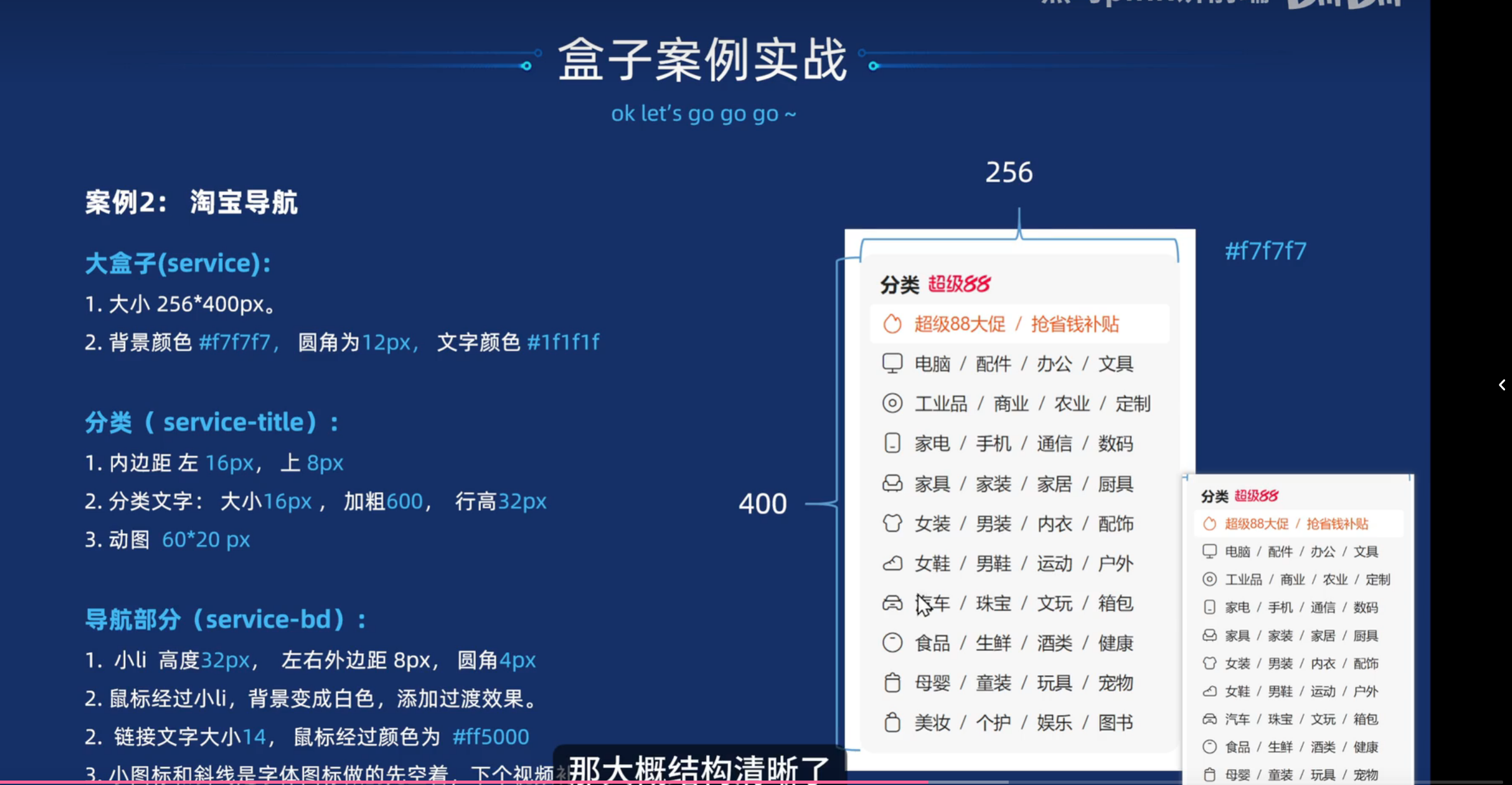Click the shoe icon beside 女鞋 in small preview
The width and height of the screenshot is (1512, 785).
[x=1209, y=691]
